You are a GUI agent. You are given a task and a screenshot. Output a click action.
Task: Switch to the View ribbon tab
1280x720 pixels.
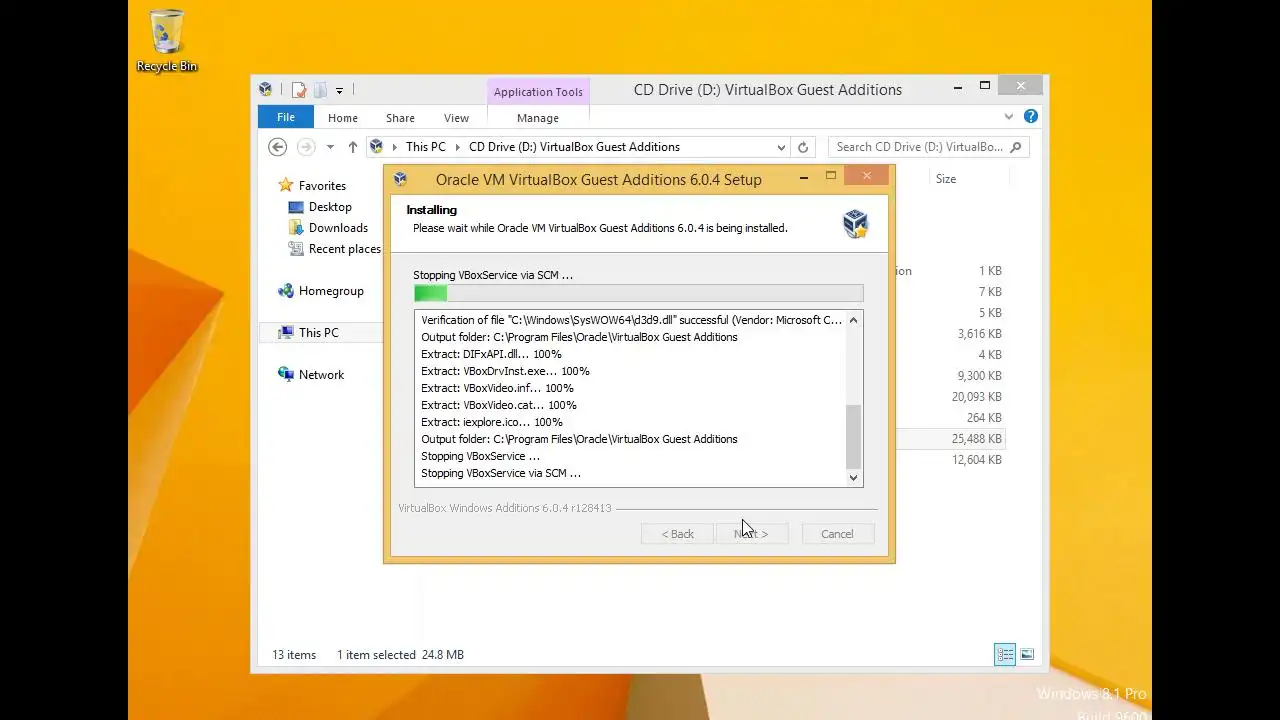[x=456, y=118]
